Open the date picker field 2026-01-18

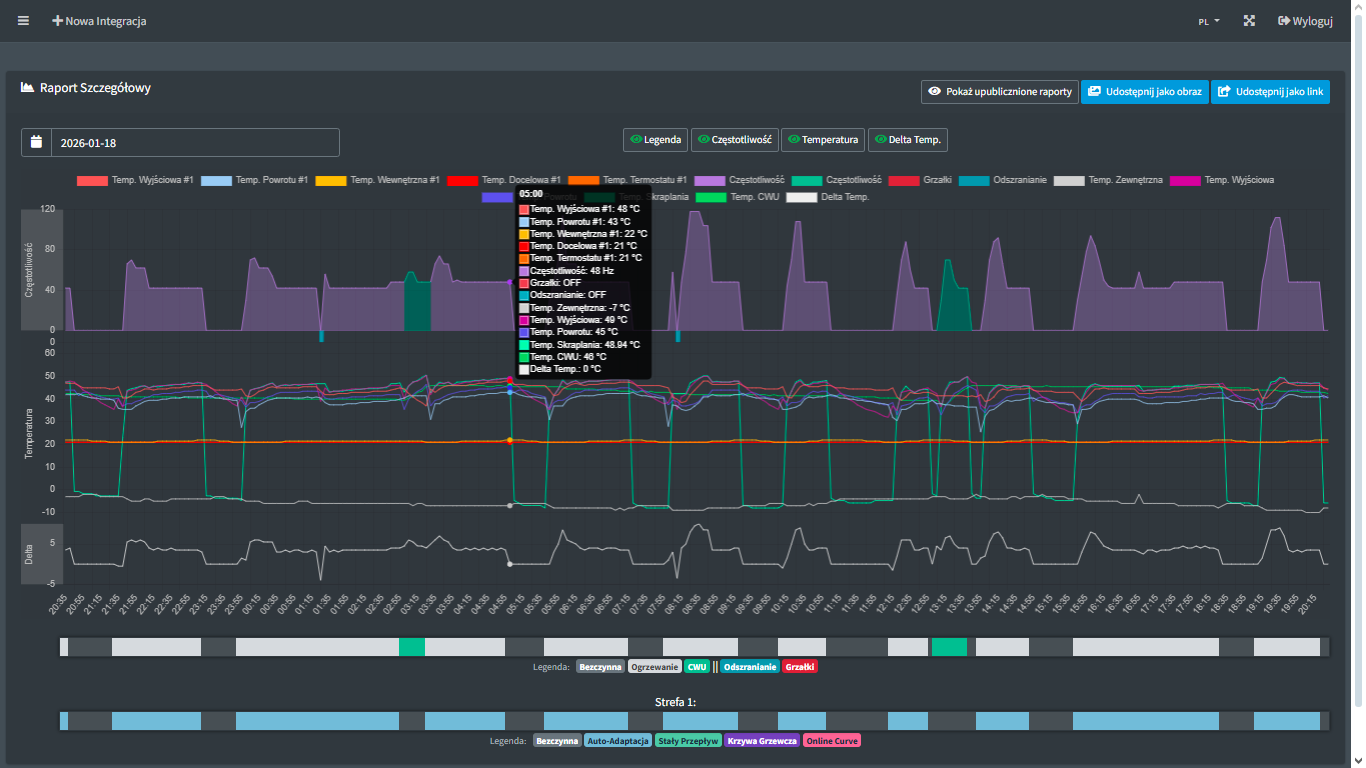pos(195,142)
